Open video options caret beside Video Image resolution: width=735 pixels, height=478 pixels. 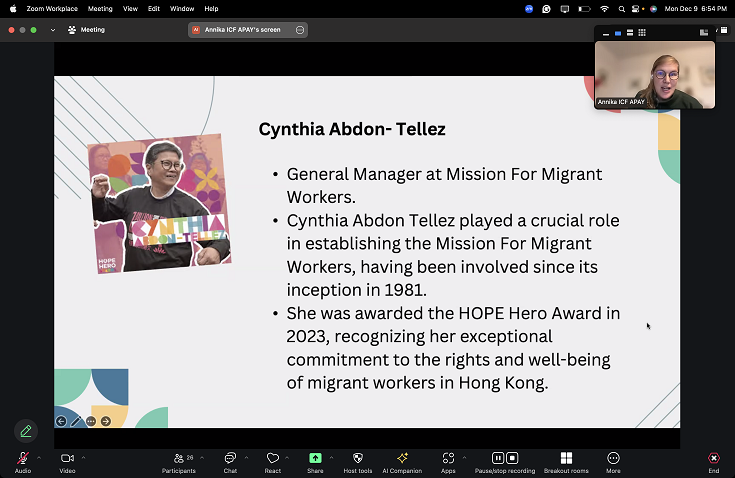(x=83, y=458)
